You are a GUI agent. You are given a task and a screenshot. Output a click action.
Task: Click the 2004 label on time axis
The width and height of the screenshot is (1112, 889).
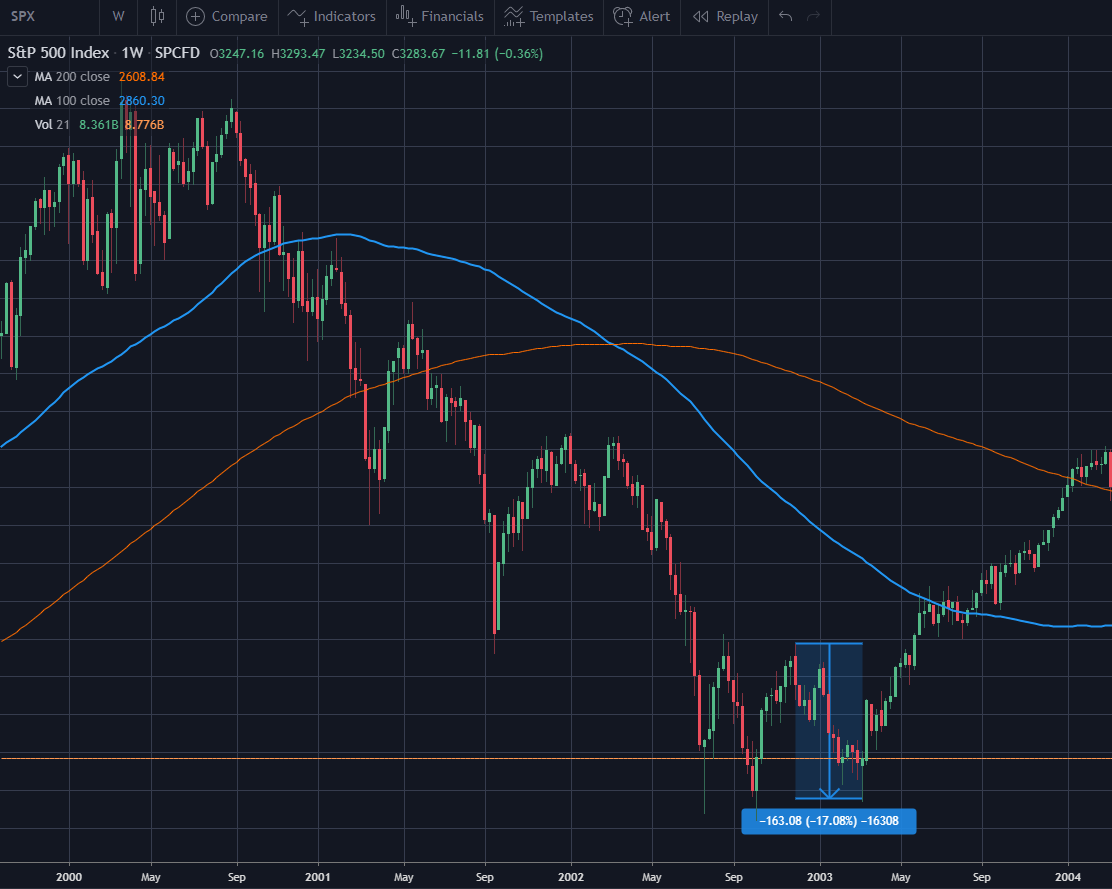(x=1068, y=877)
